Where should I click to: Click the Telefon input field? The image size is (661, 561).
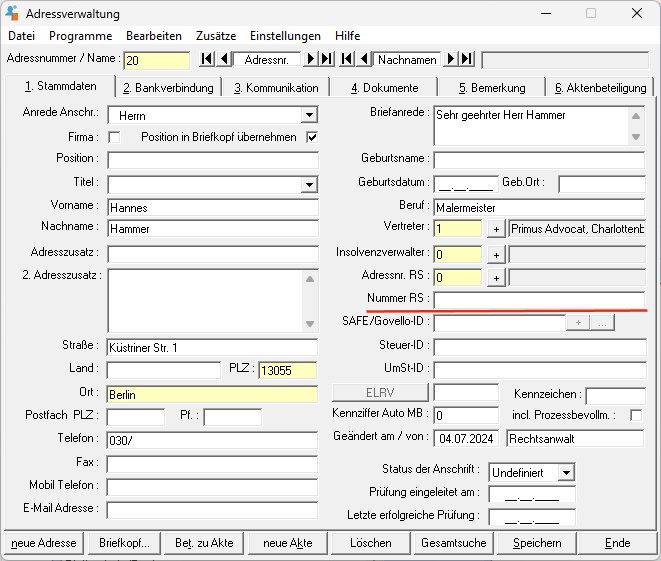[x=212, y=440]
